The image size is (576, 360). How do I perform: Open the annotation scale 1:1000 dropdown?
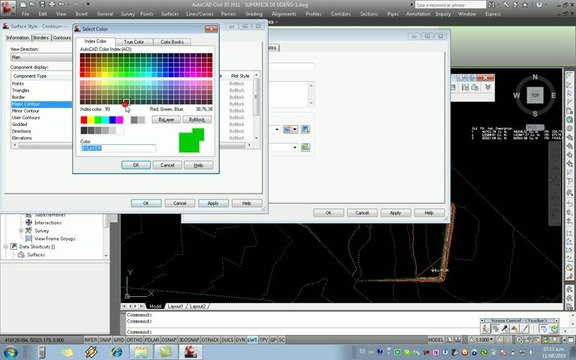(482, 340)
